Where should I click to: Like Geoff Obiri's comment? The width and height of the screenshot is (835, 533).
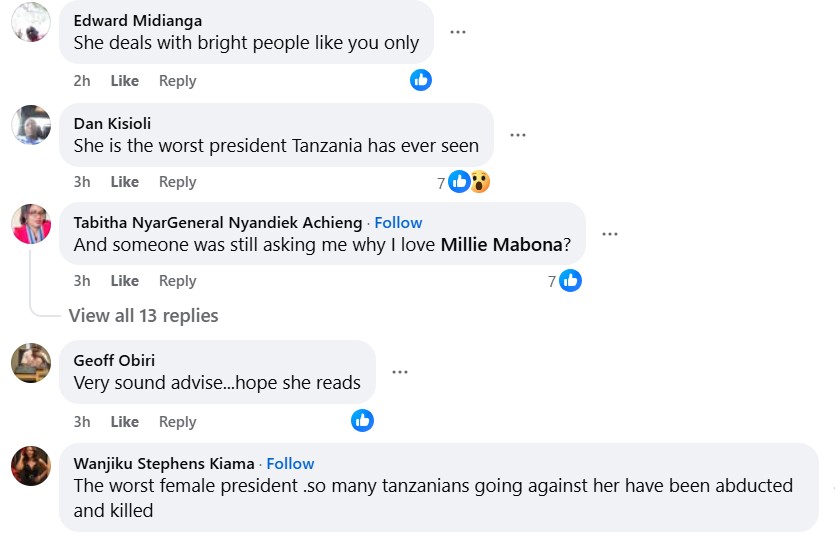(x=125, y=422)
